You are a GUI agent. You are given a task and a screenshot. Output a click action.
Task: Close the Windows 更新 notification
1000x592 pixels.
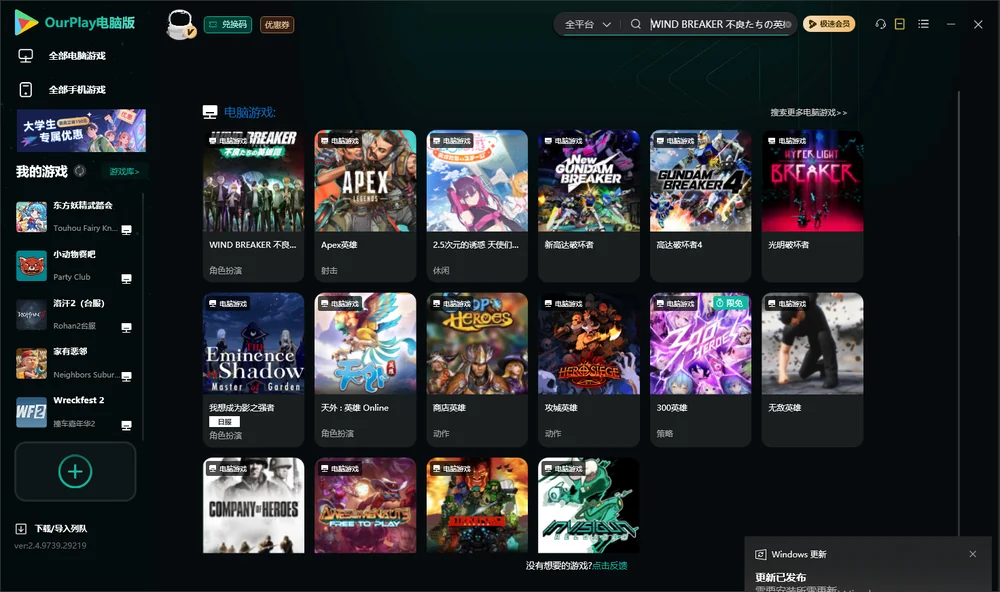pos(973,554)
